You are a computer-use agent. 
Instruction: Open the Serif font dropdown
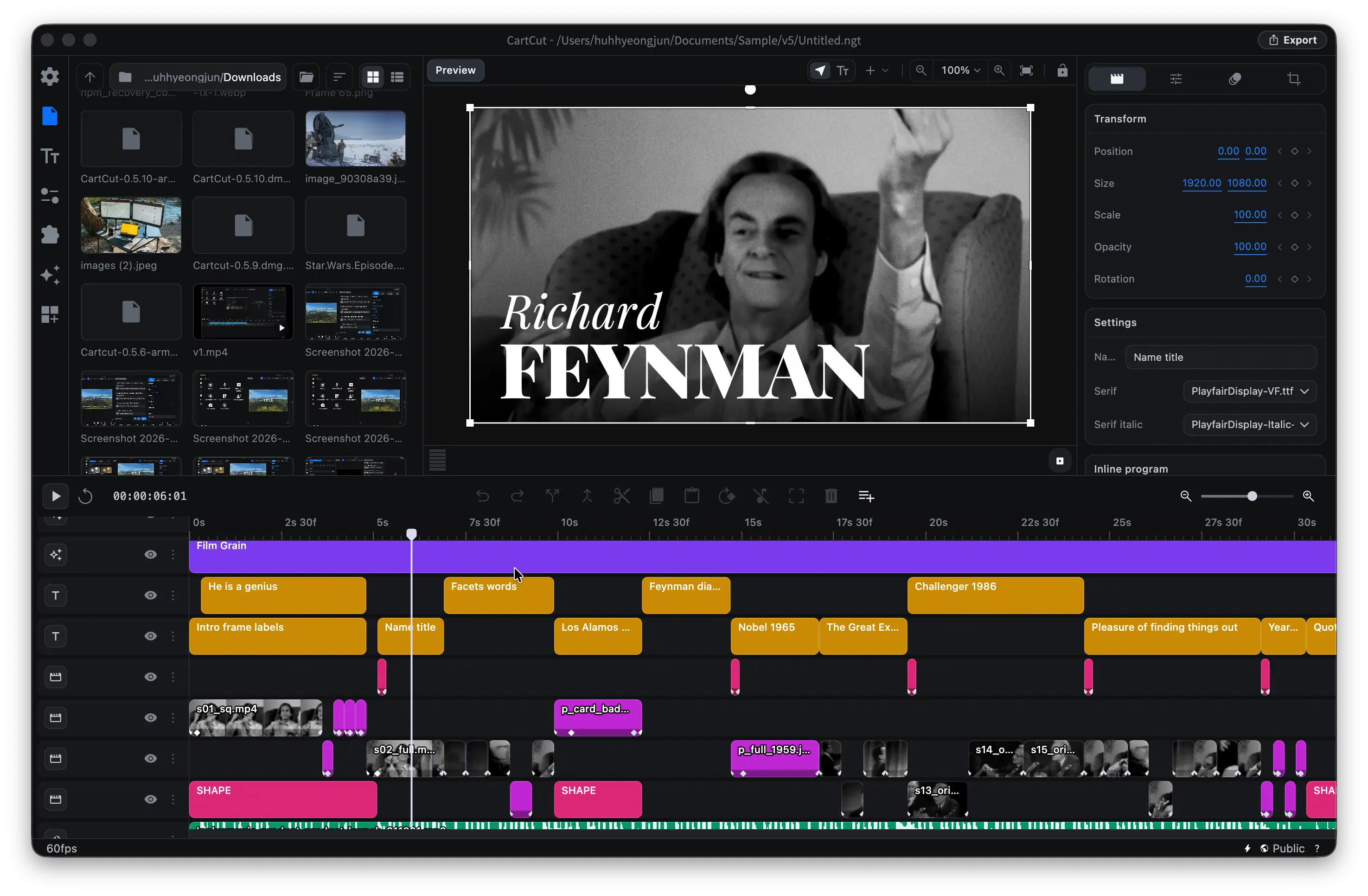1250,391
